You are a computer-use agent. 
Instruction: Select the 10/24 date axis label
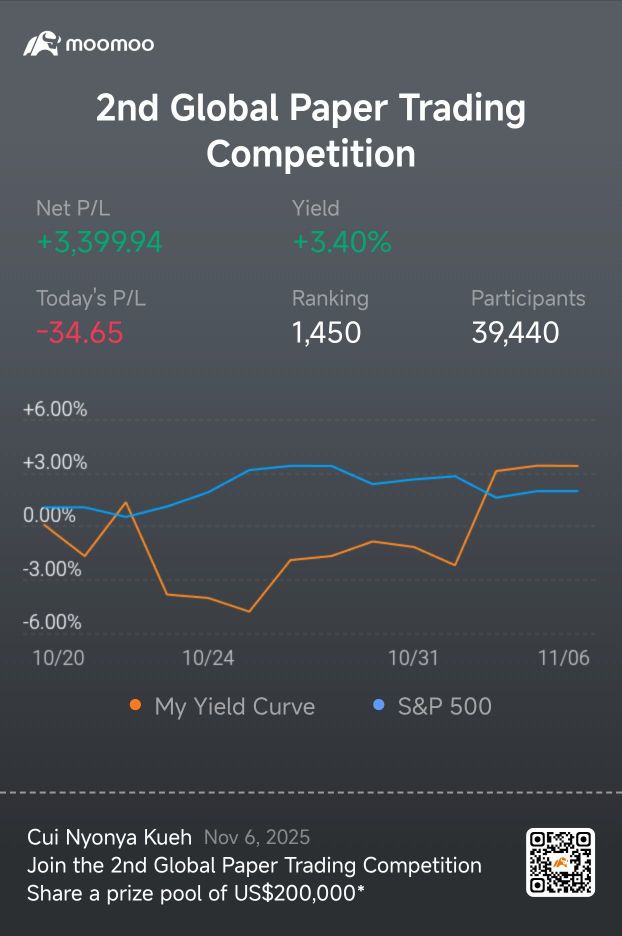[209, 658]
